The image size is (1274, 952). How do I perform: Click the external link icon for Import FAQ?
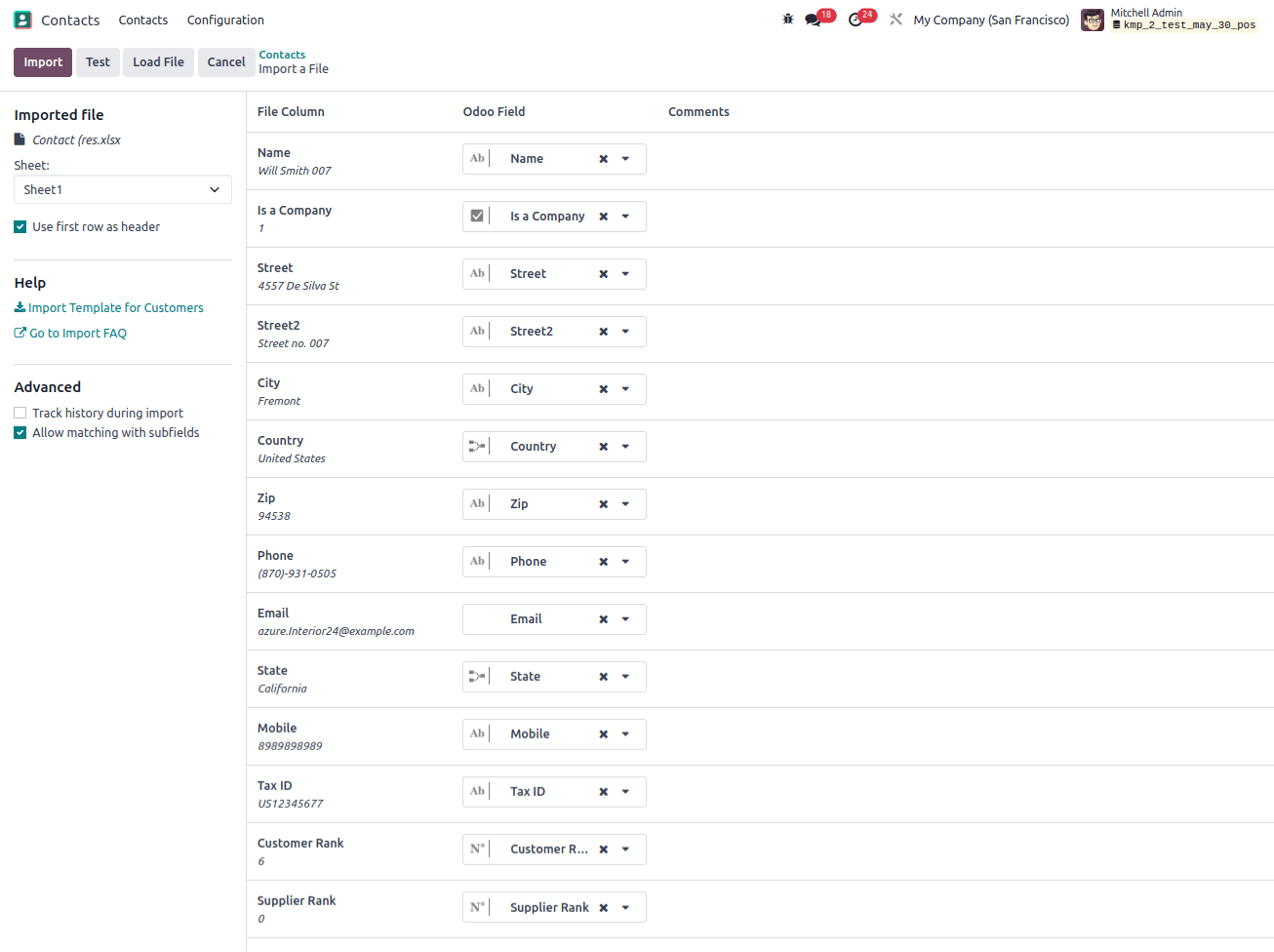click(x=20, y=333)
